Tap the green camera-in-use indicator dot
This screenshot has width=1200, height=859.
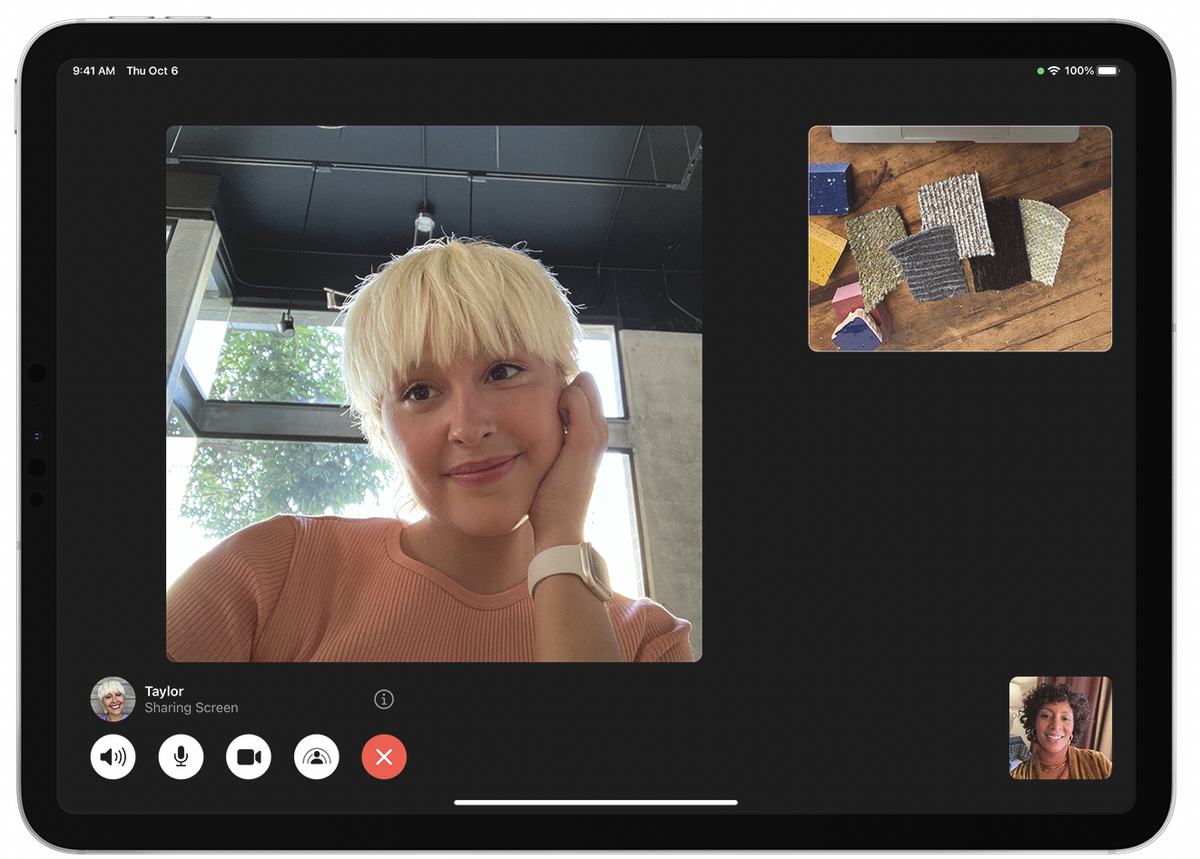[x=1041, y=71]
